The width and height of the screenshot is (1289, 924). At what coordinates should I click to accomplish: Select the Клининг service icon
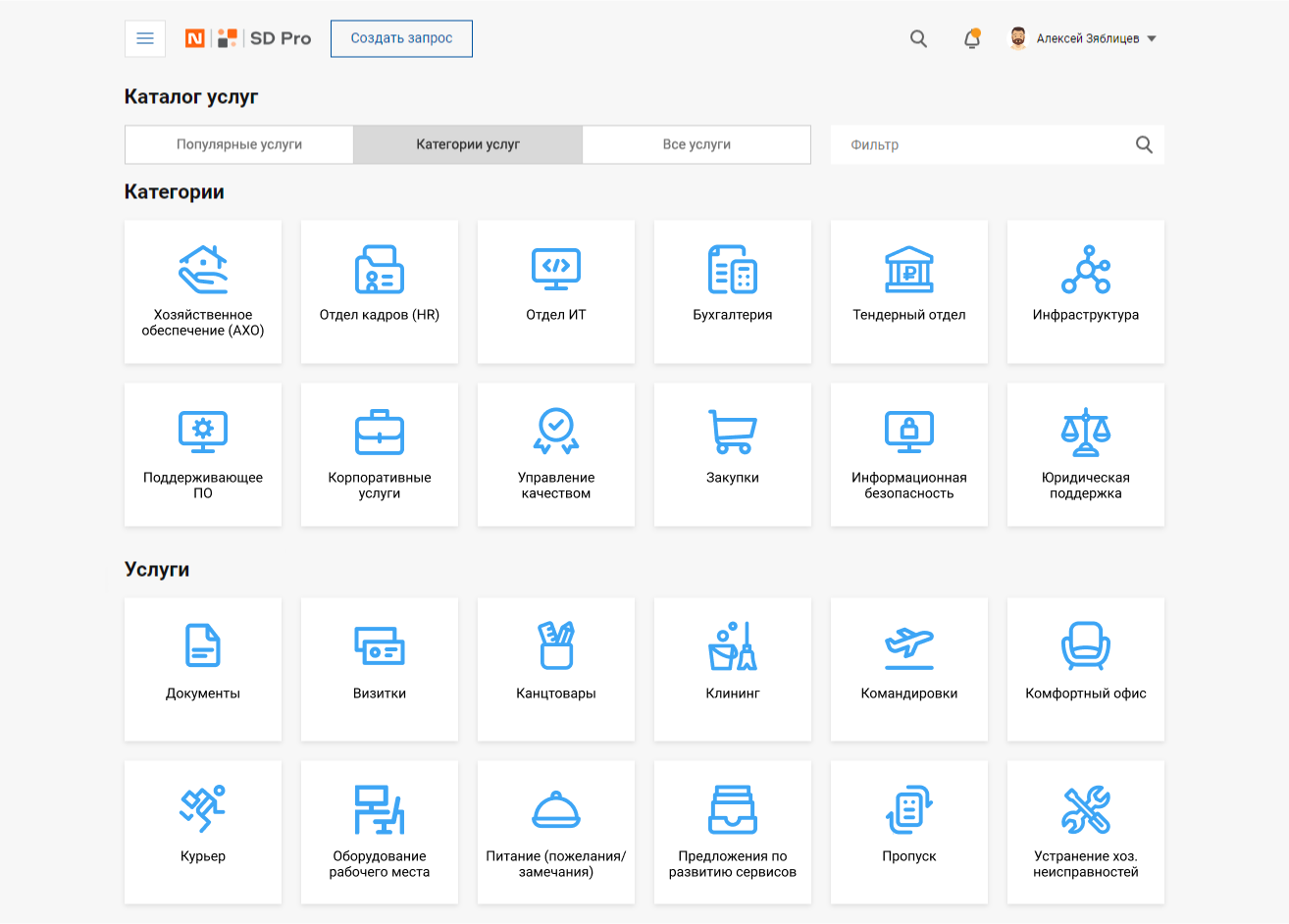[732, 646]
